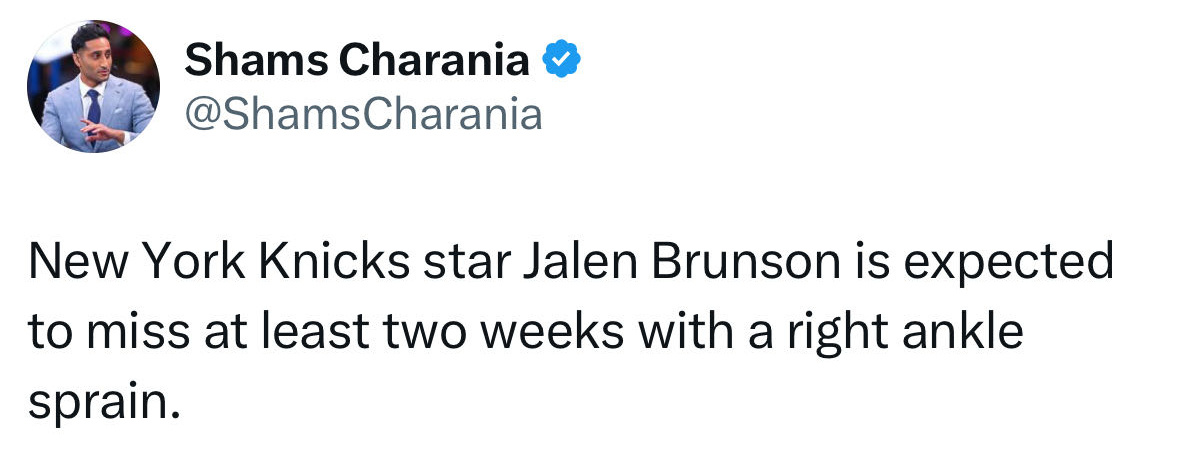This screenshot has height=462, width=1179.
Task: Select the word "ankle" in the tweet
Action: (962, 332)
